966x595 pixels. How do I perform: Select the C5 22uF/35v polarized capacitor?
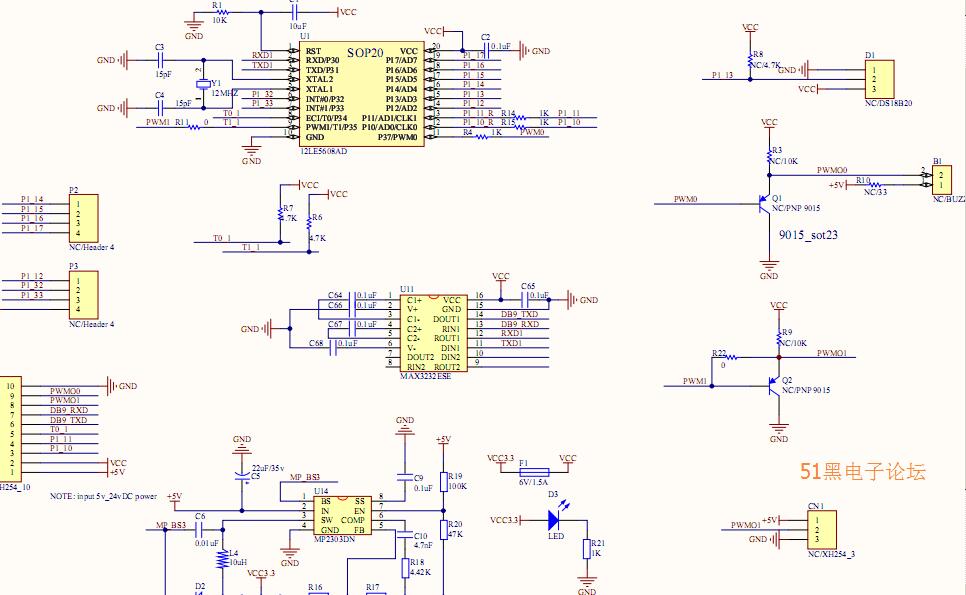pyautogui.click(x=242, y=475)
